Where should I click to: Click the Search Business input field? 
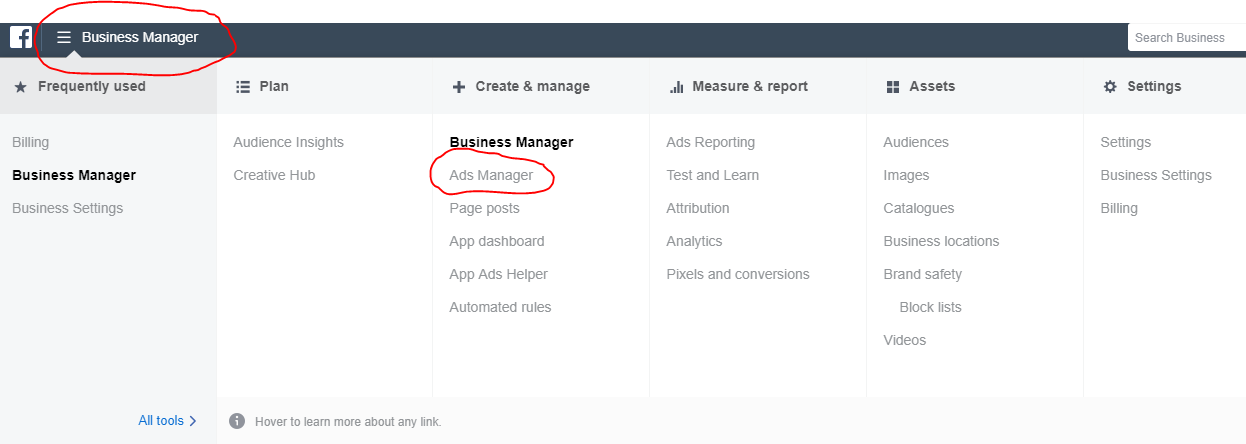click(1185, 37)
